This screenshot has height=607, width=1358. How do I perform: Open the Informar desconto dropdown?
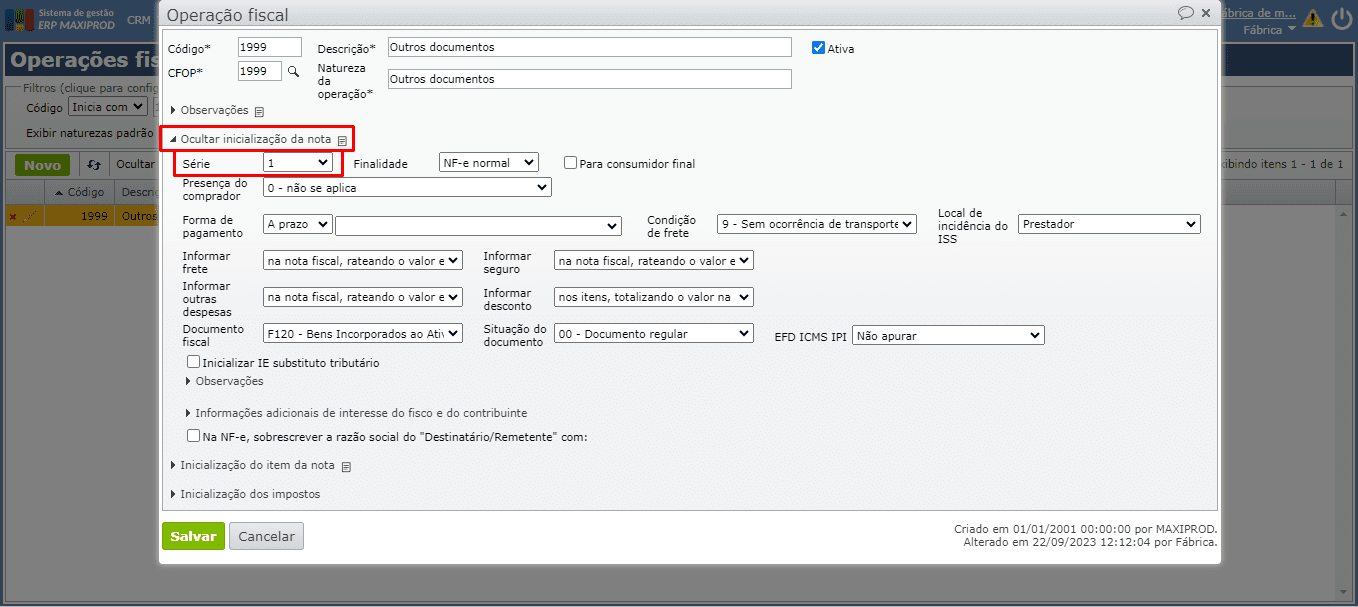[x=653, y=297]
